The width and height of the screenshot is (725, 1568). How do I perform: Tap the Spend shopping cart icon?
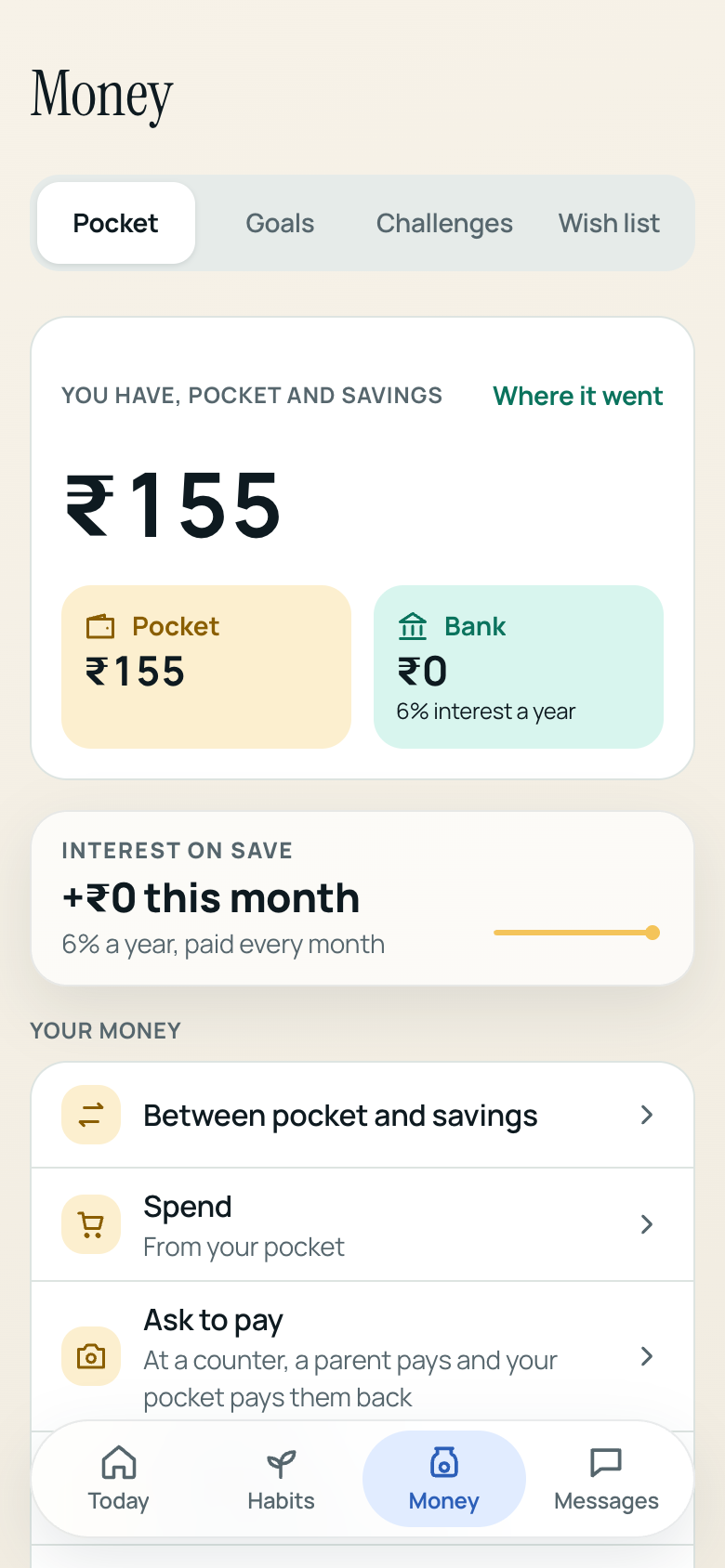pyautogui.click(x=91, y=1224)
